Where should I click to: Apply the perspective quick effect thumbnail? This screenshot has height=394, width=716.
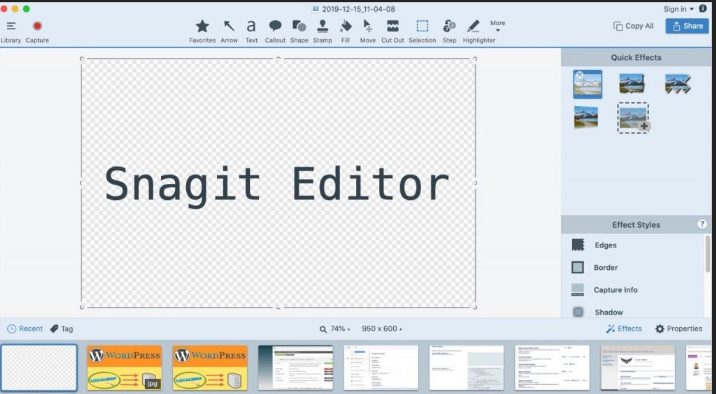pyautogui.click(x=586, y=117)
